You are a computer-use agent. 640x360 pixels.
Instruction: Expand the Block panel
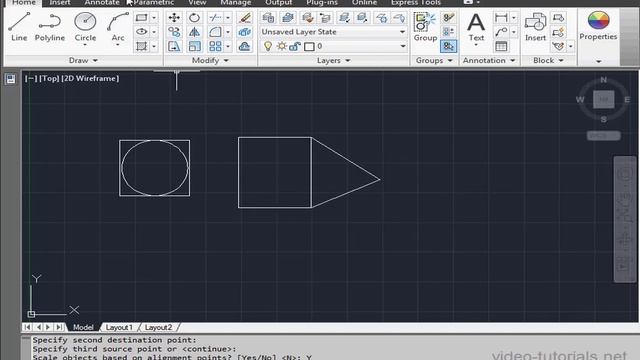click(x=549, y=60)
